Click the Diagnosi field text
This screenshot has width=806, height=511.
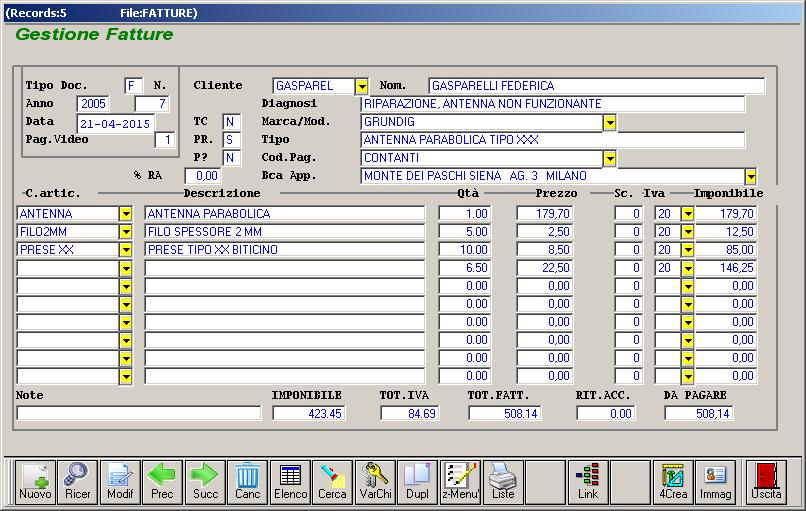pyautogui.click(x=553, y=104)
